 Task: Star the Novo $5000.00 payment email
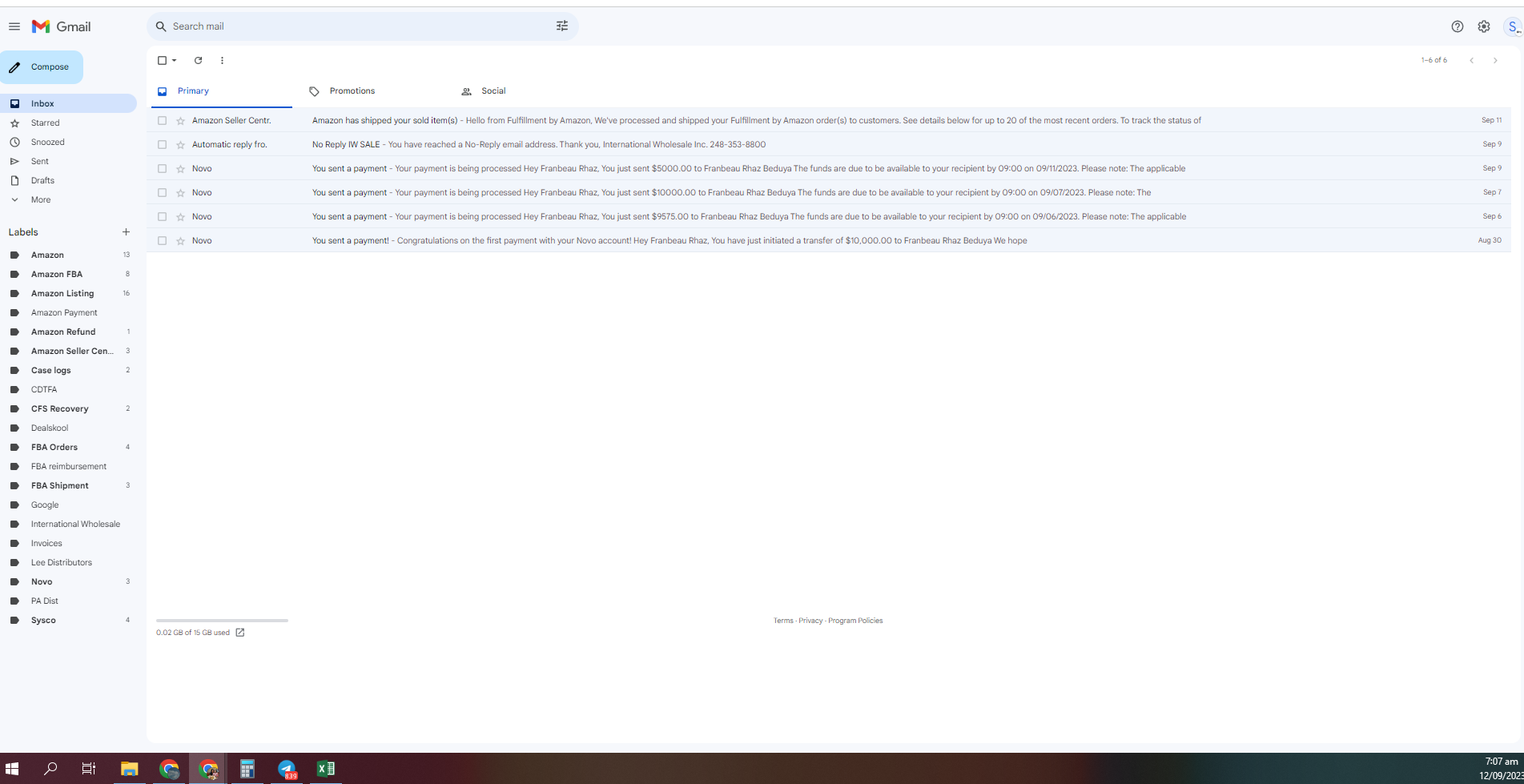pyautogui.click(x=180, y=169)
